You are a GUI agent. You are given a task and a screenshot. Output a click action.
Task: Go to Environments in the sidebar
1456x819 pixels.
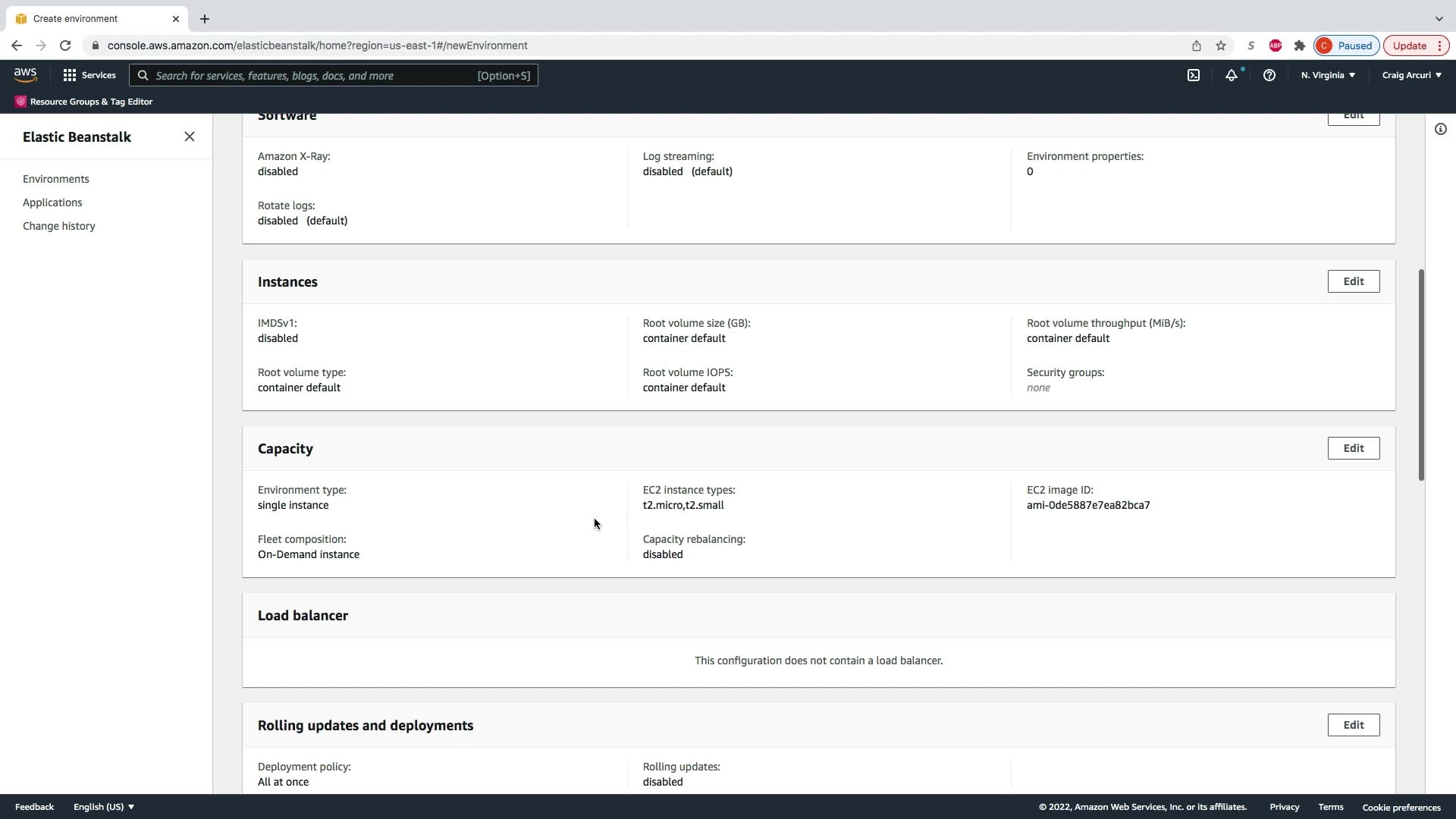[56, 179]
